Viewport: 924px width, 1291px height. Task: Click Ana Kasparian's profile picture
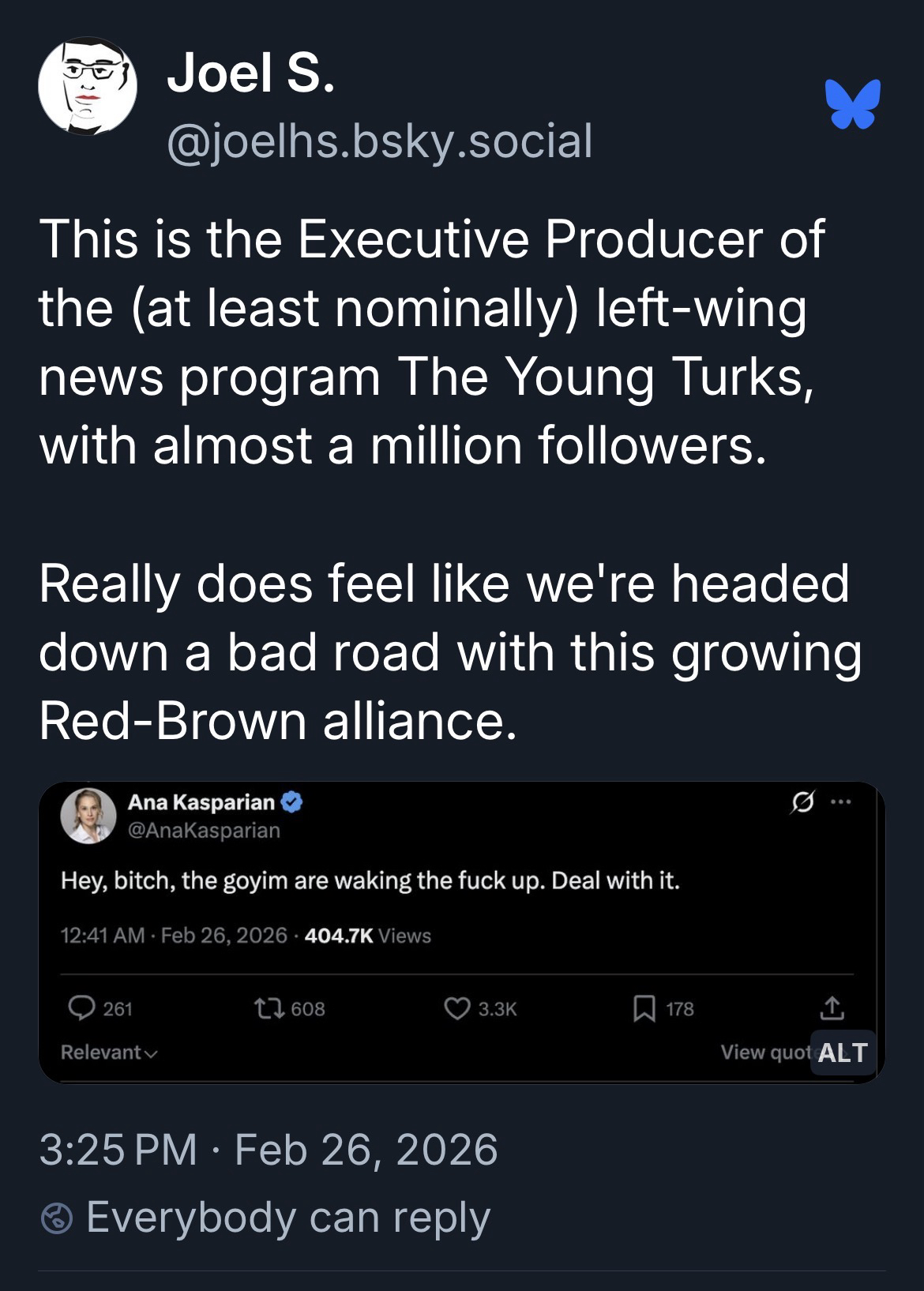(x=88, y=816)
